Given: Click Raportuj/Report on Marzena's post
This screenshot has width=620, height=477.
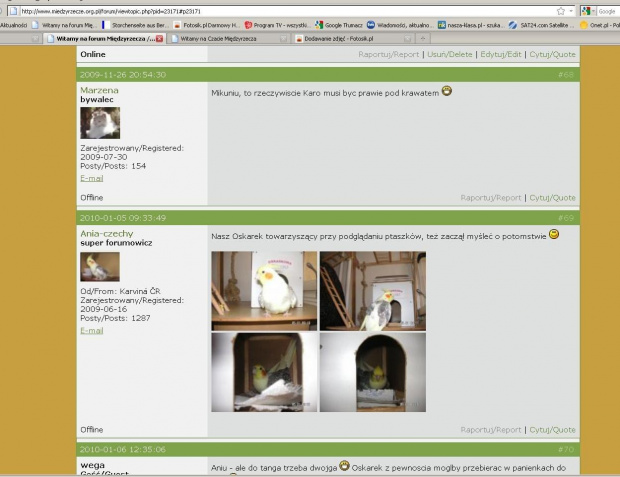Looking at the screenshot, I should click(x=491, y=198).
